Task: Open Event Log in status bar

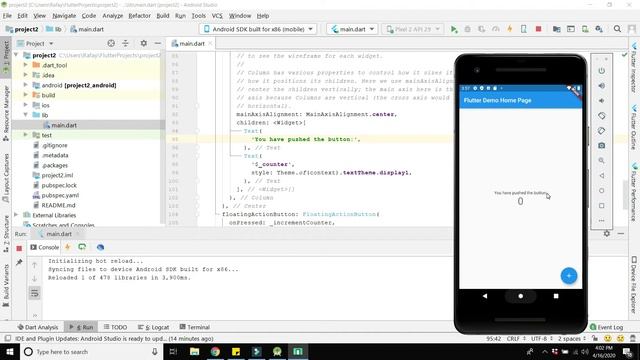Action: pyautogui.click(x=607, y=327)
